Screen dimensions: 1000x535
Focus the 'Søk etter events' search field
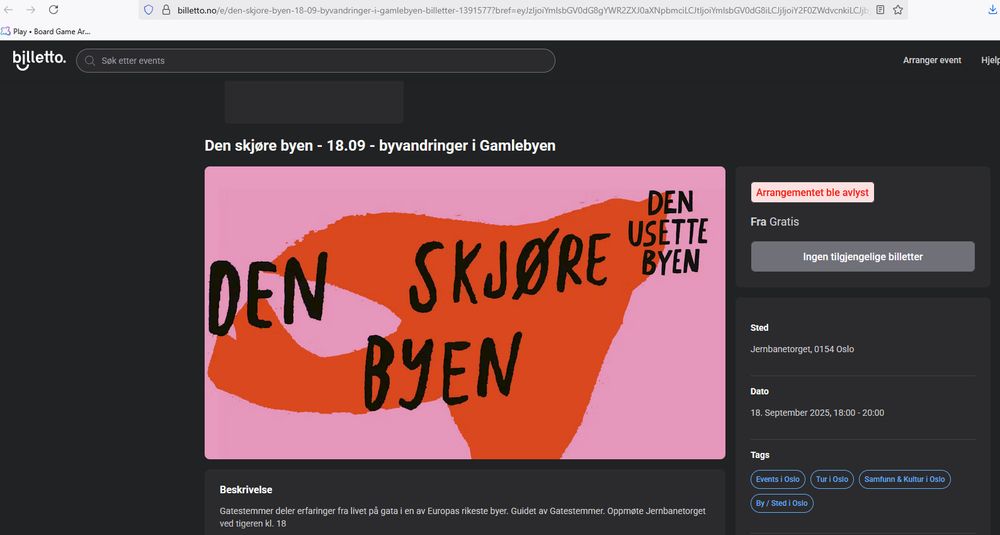point(316,61)
